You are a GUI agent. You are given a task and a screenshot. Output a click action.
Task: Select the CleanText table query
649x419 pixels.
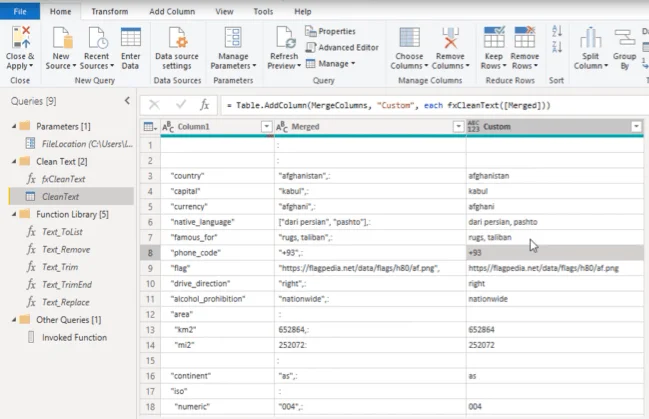71,196
